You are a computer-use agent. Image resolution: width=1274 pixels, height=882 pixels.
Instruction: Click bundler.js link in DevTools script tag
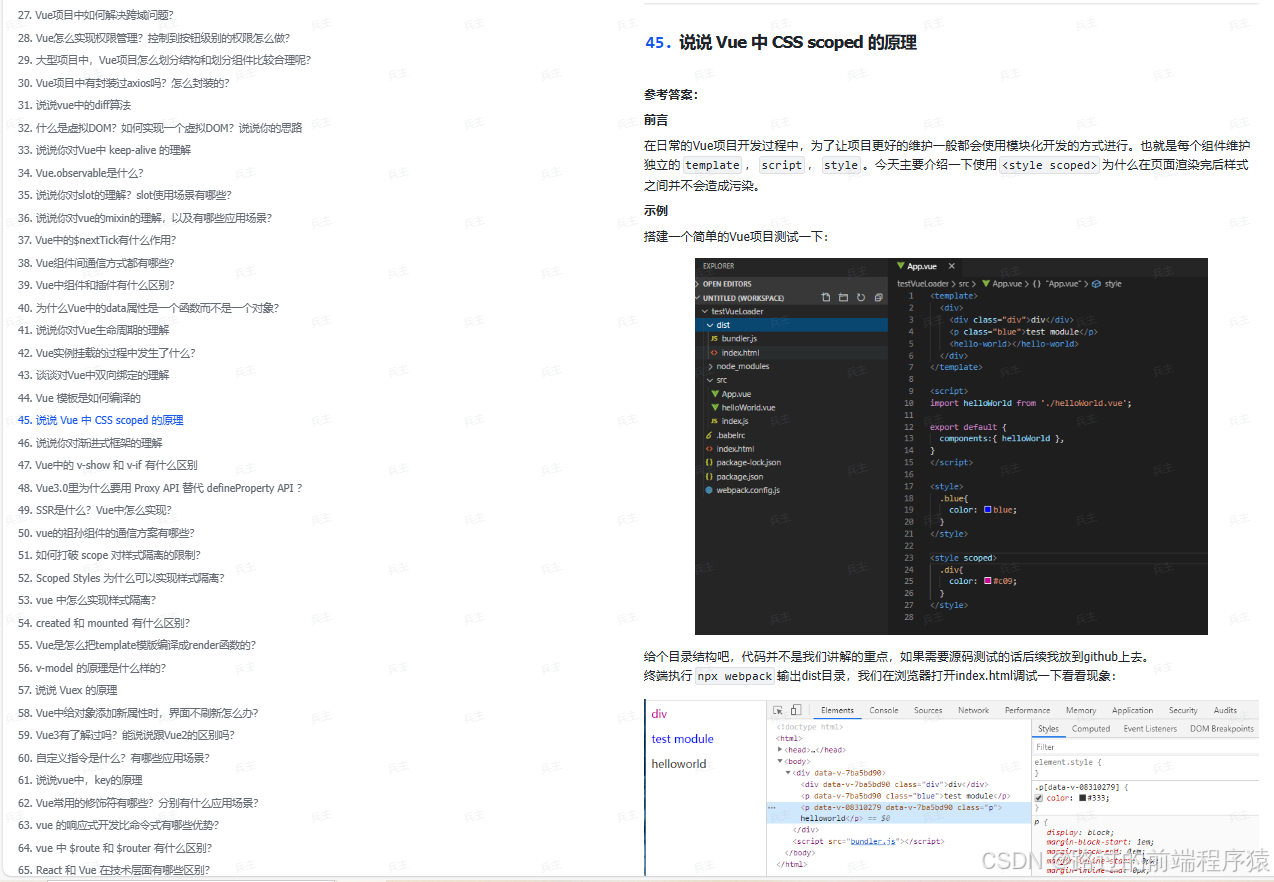873,841
